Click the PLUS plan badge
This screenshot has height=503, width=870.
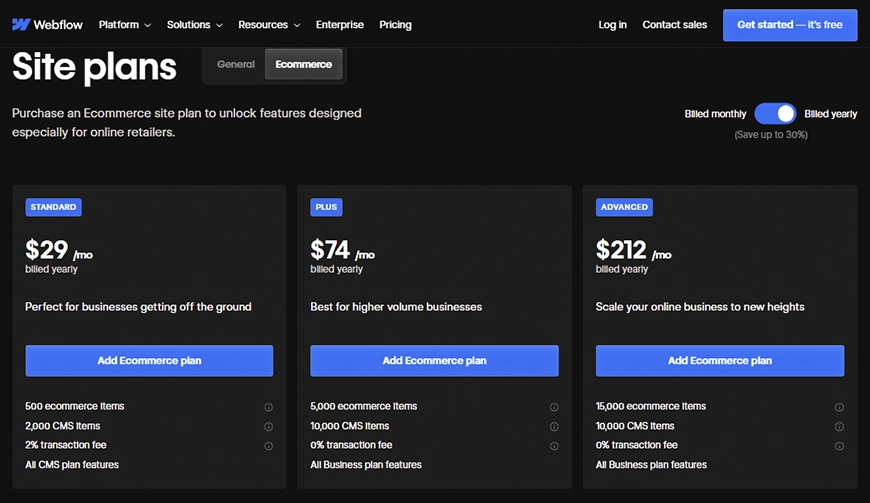326,207
